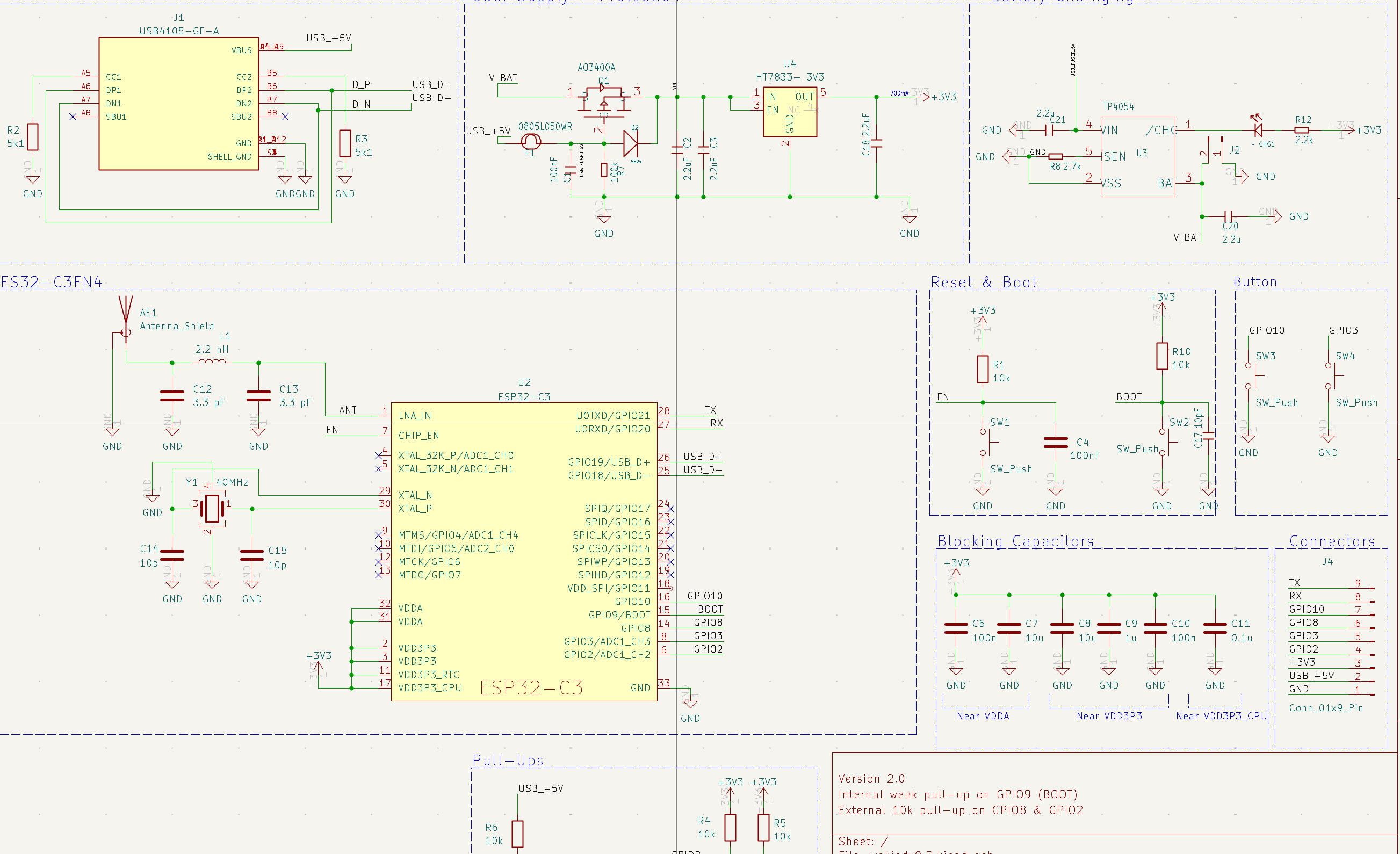Select resistor R2 5k1 symbol
This screenshot has width=1400, height=854.
[x=33, y=137]
